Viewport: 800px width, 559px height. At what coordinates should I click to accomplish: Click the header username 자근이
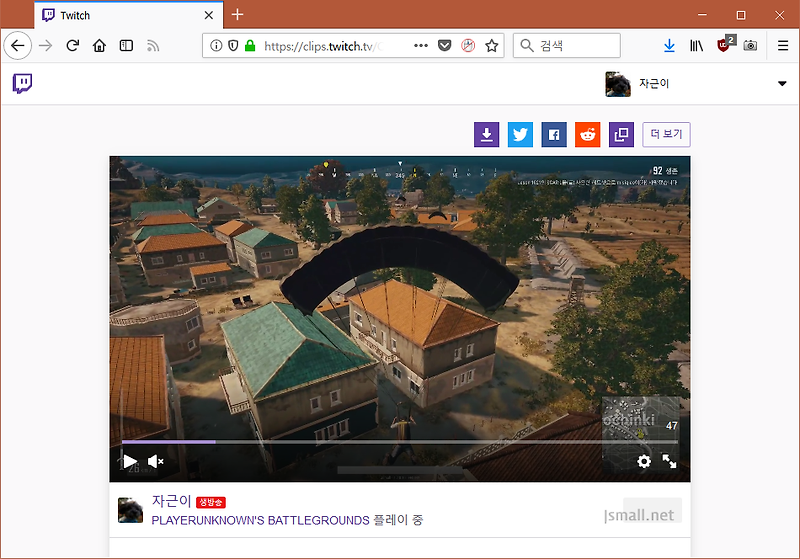(654, 84)
